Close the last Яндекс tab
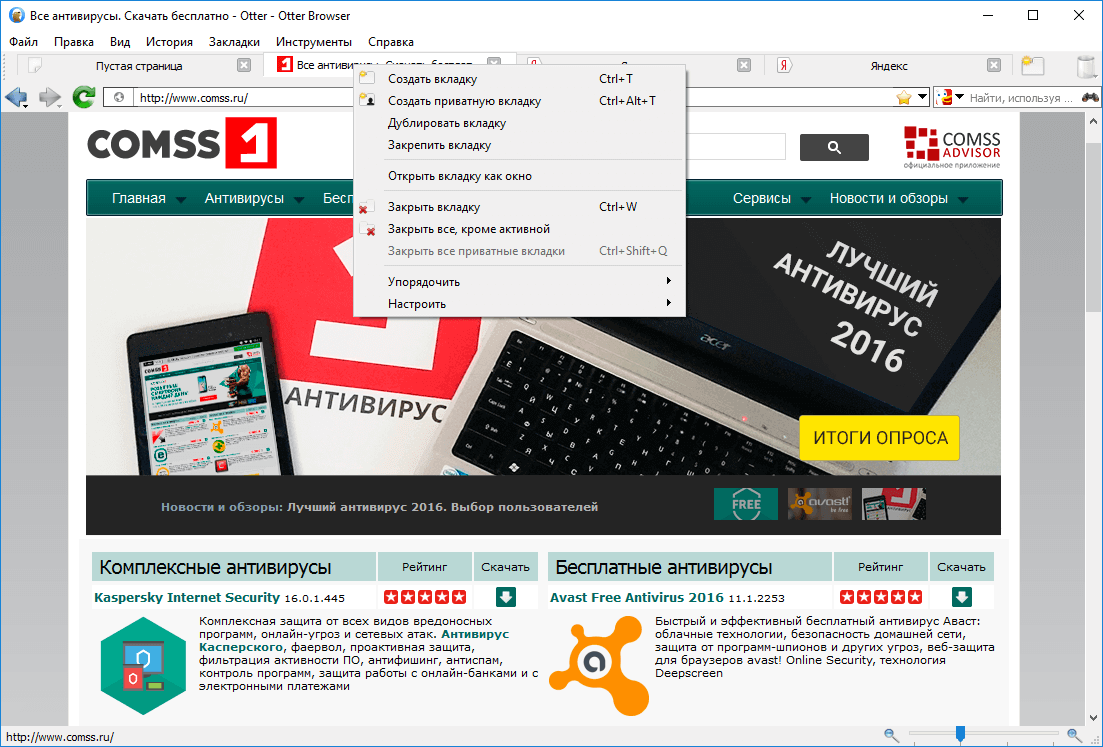Image resolution: width=1103 pixels, height=747 pixels. 993,65
